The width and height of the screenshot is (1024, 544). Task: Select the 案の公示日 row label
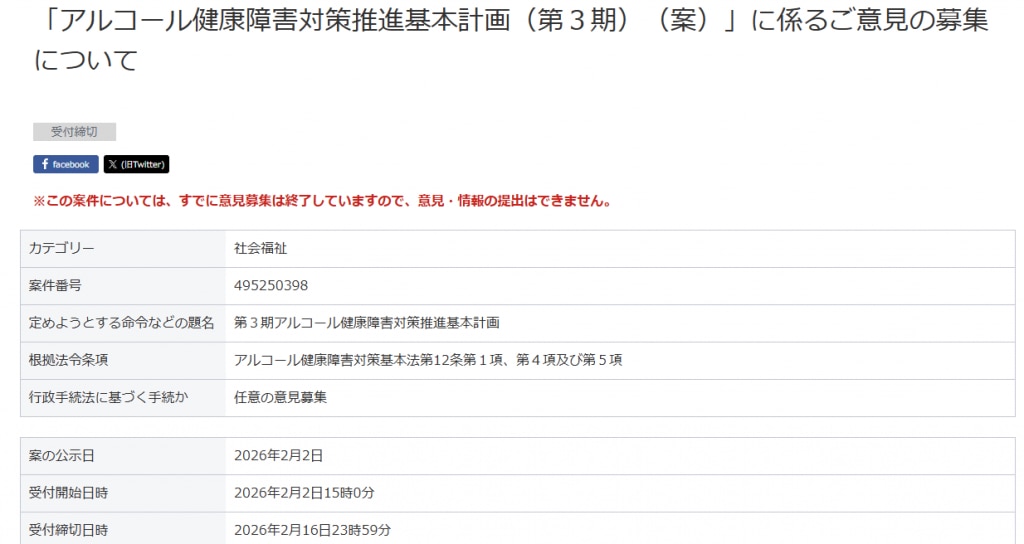[x=62, y=455]
